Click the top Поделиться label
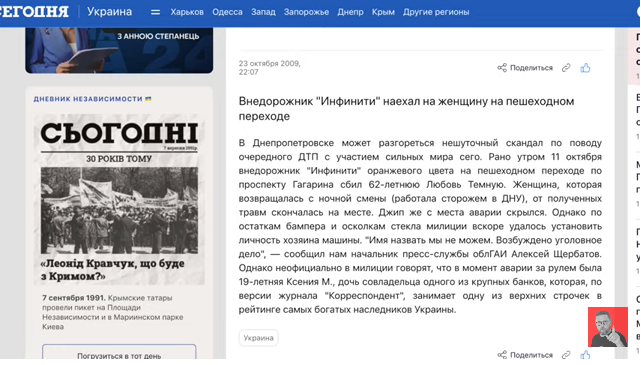This screenshot has width=641, height=365. (531, 68)
